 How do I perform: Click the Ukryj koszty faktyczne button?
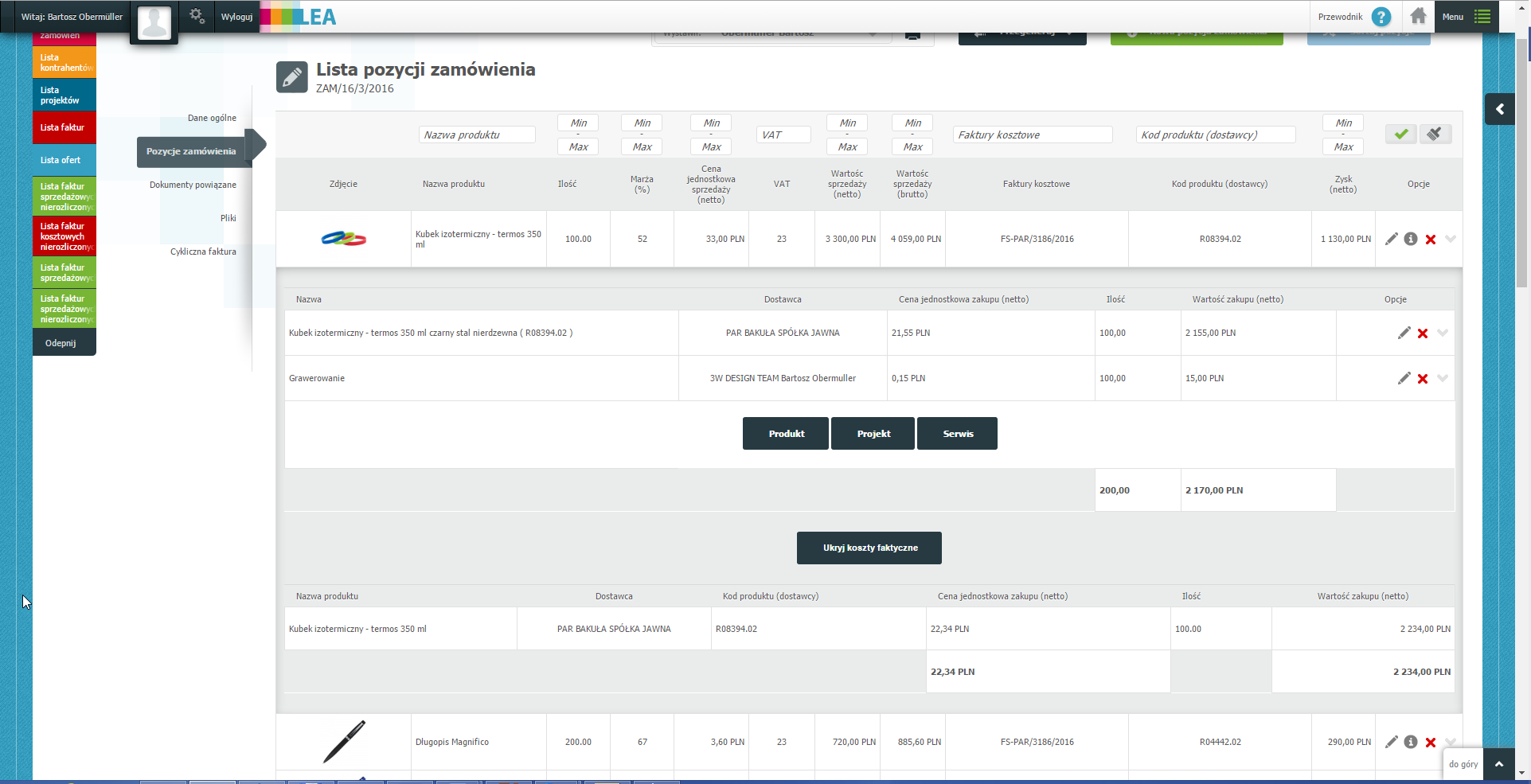pos(869,548)
